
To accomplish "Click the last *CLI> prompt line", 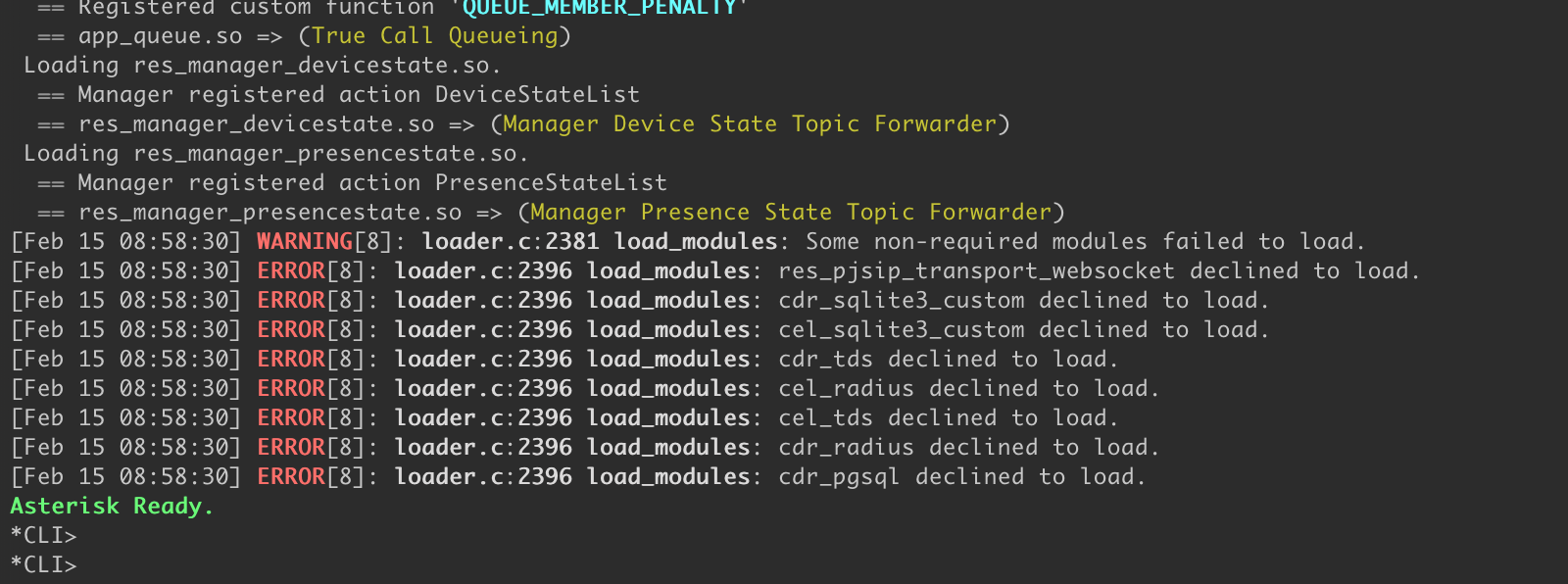I will coord(43,565).
